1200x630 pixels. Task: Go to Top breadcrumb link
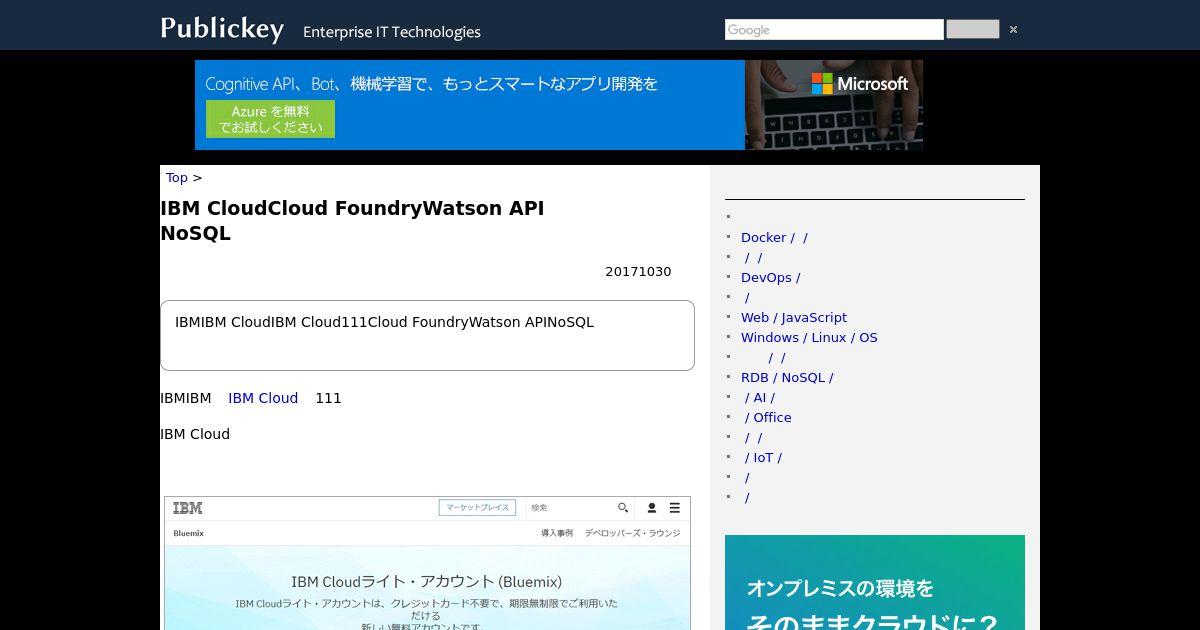(x=177, y=177)
